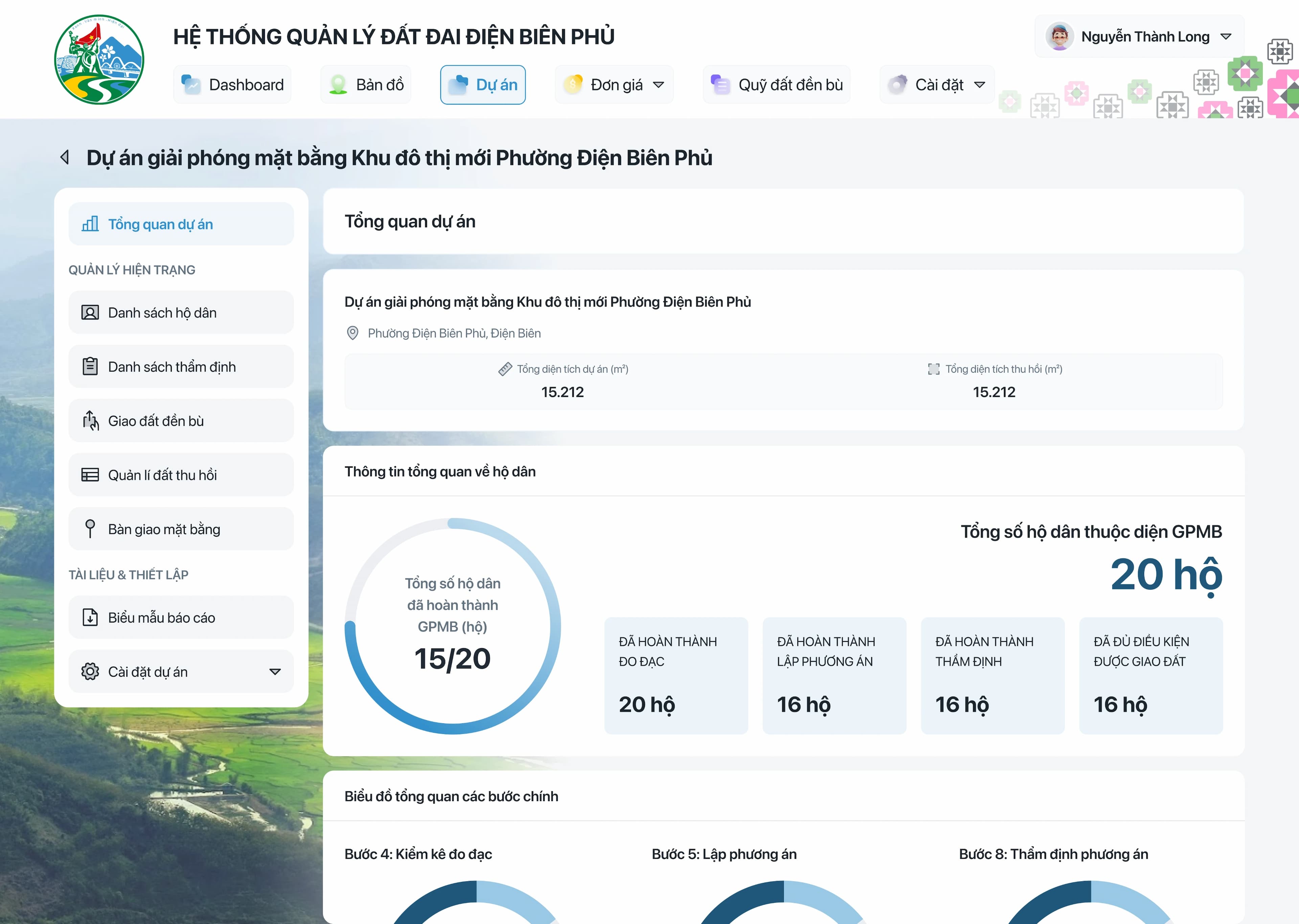The width and height of the screenshot is (1299, 924).
Task: Switch to the Bản đồ tab
Action: coord(366,85)
